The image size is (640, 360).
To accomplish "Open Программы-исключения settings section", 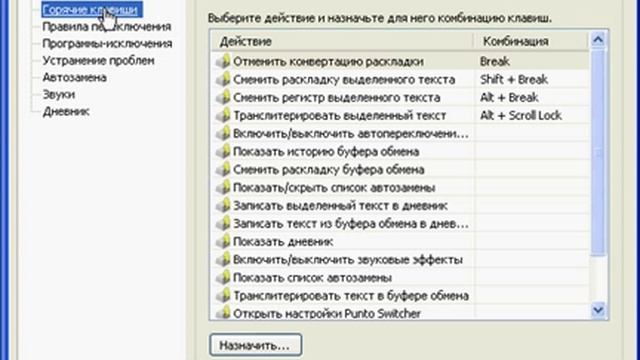I will [107, 43].
